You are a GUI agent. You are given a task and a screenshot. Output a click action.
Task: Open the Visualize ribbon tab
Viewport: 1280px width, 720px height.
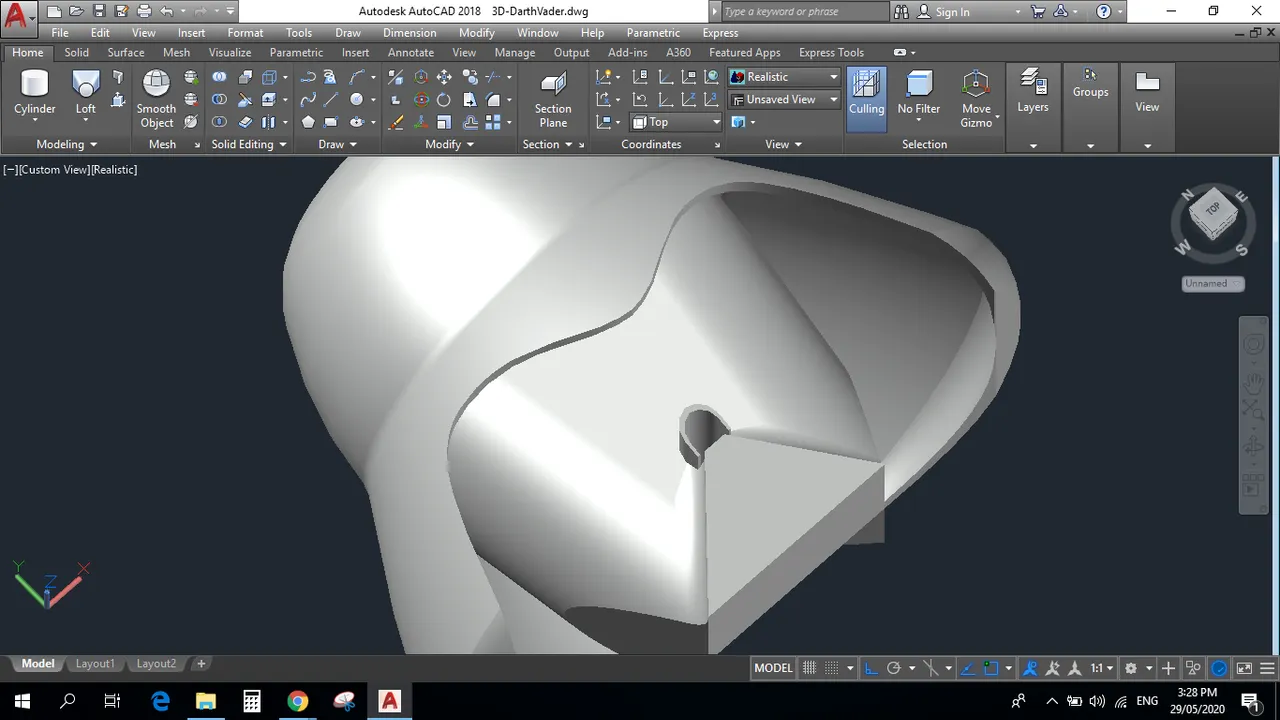tap(230, 52)
